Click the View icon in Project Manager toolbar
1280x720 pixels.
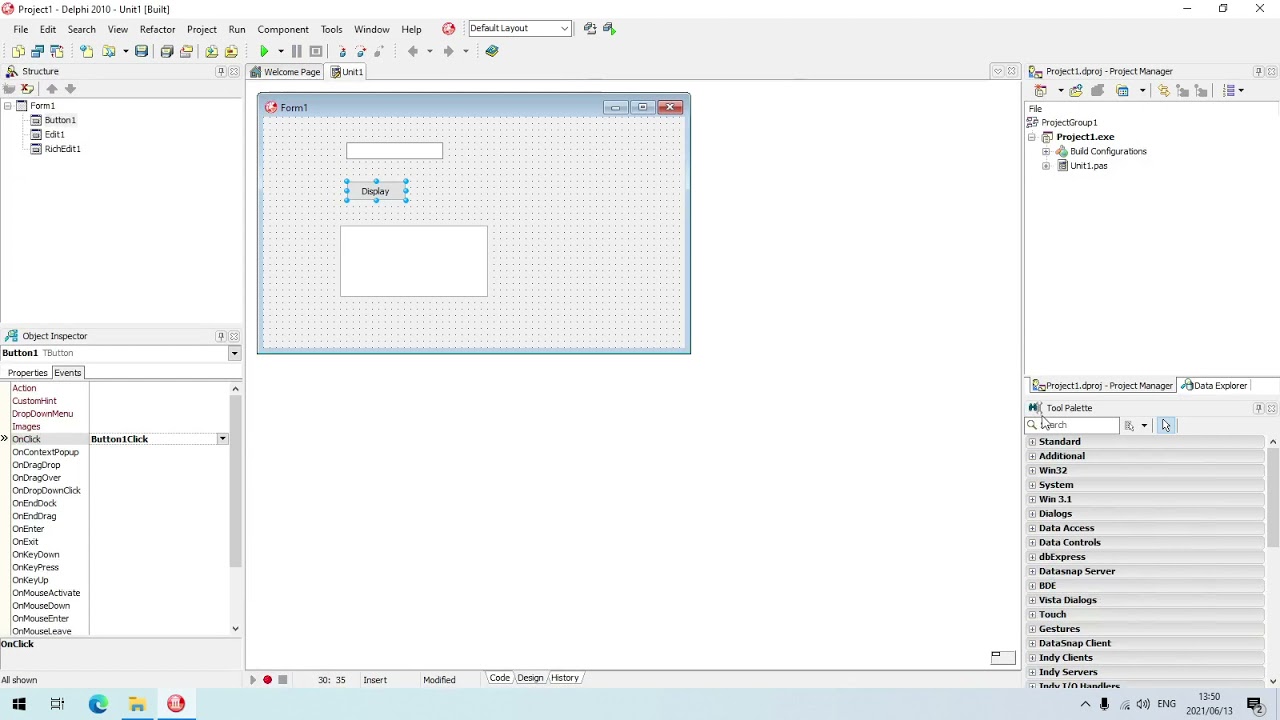(1123, 91)
